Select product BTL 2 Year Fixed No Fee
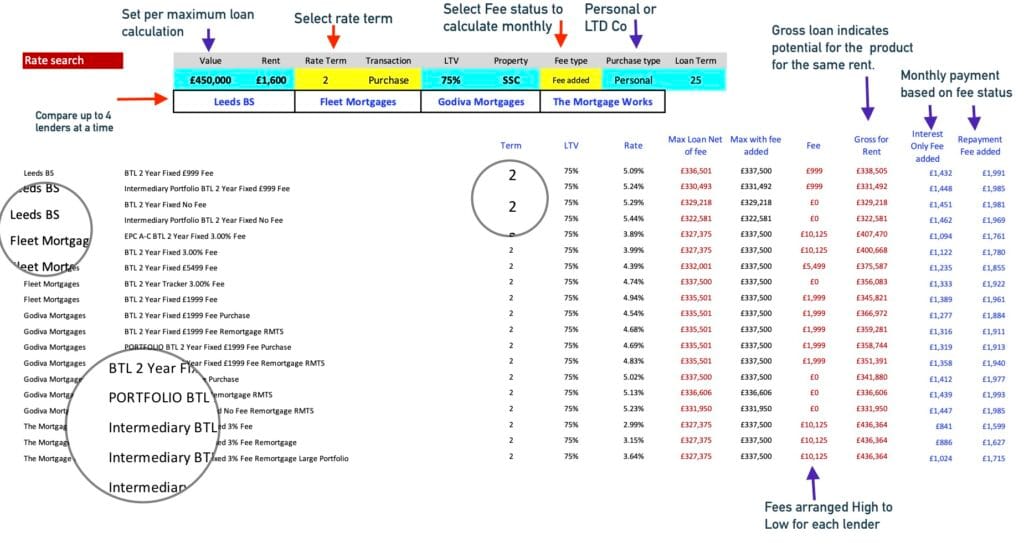 pos(165,204)
